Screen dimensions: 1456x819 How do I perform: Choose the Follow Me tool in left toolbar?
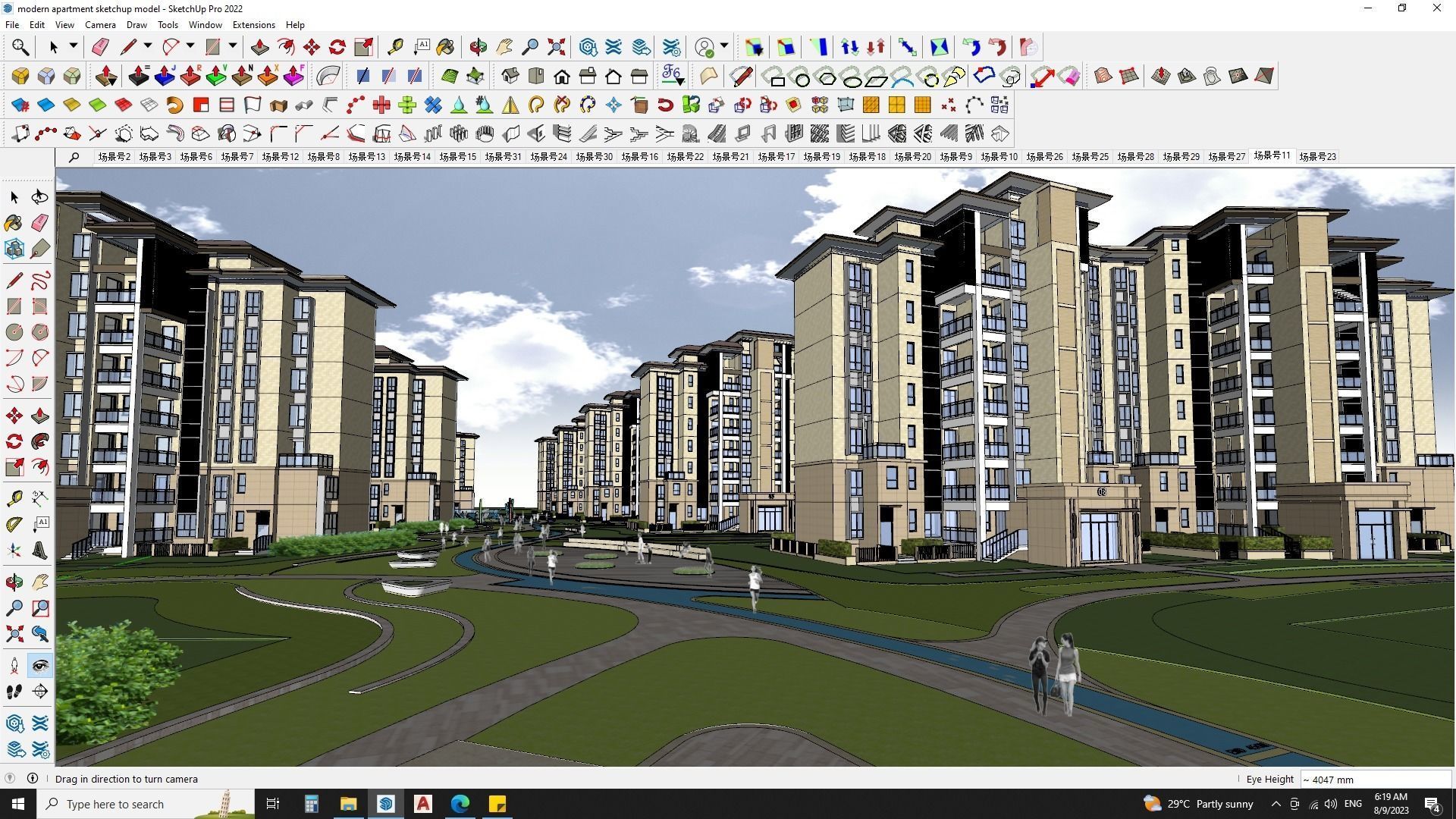[40, 441]
